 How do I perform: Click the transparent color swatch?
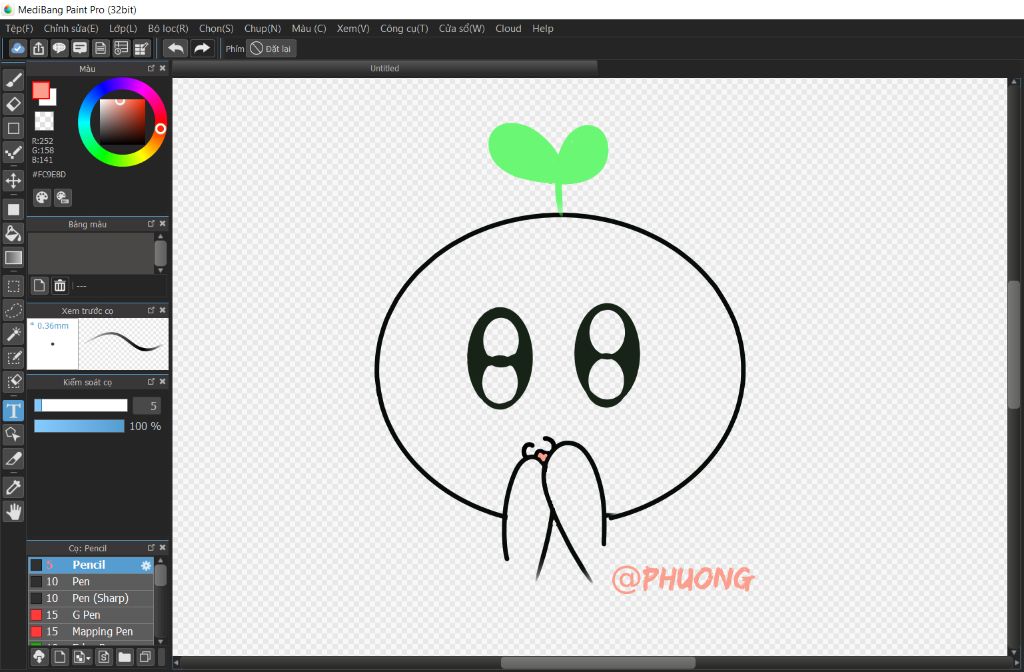(44, 121)
